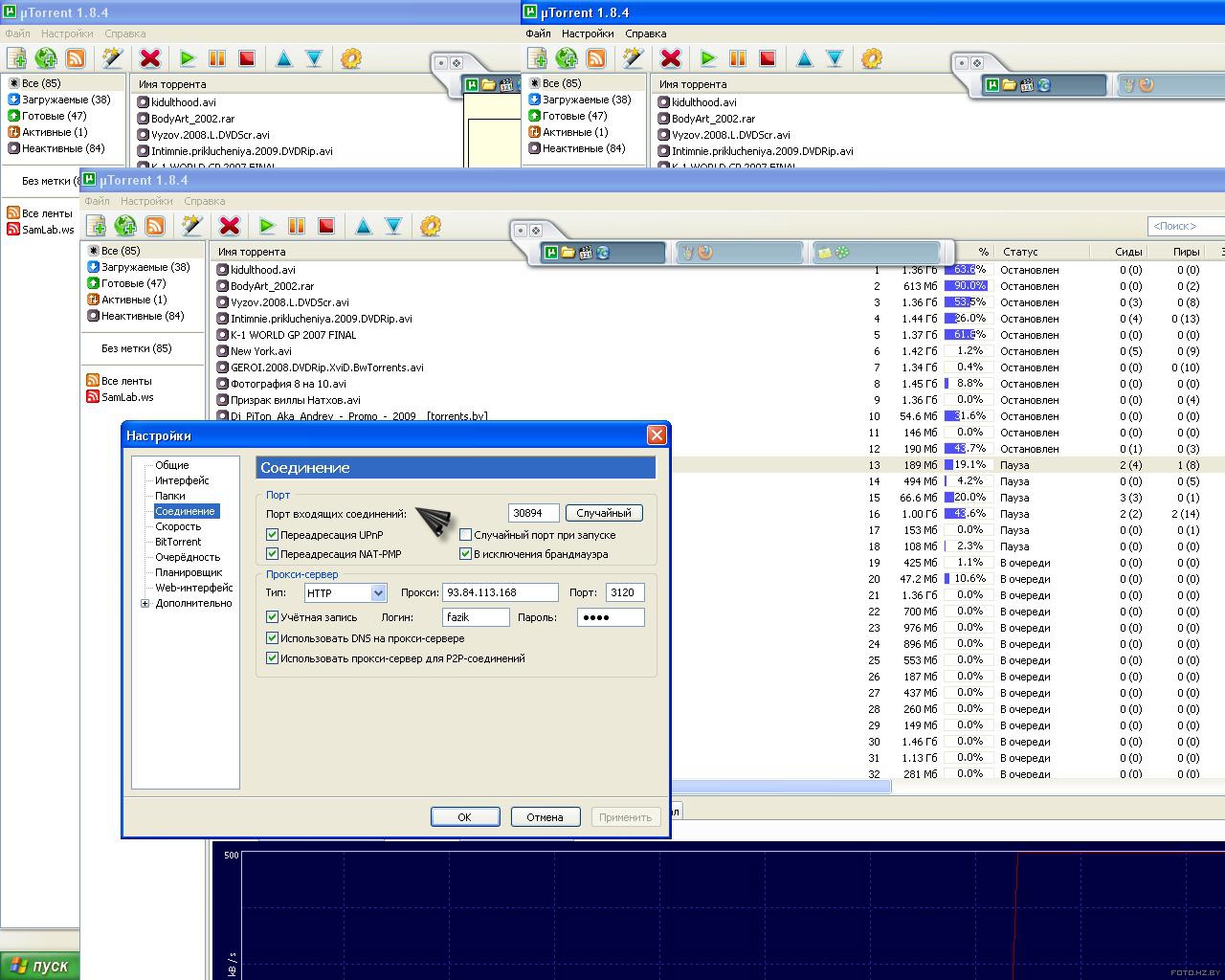The width and height of the screenshot is (1225, 980).
Task: Click Add Torrent icon in front µTorrent window
Action: point(96,226)
